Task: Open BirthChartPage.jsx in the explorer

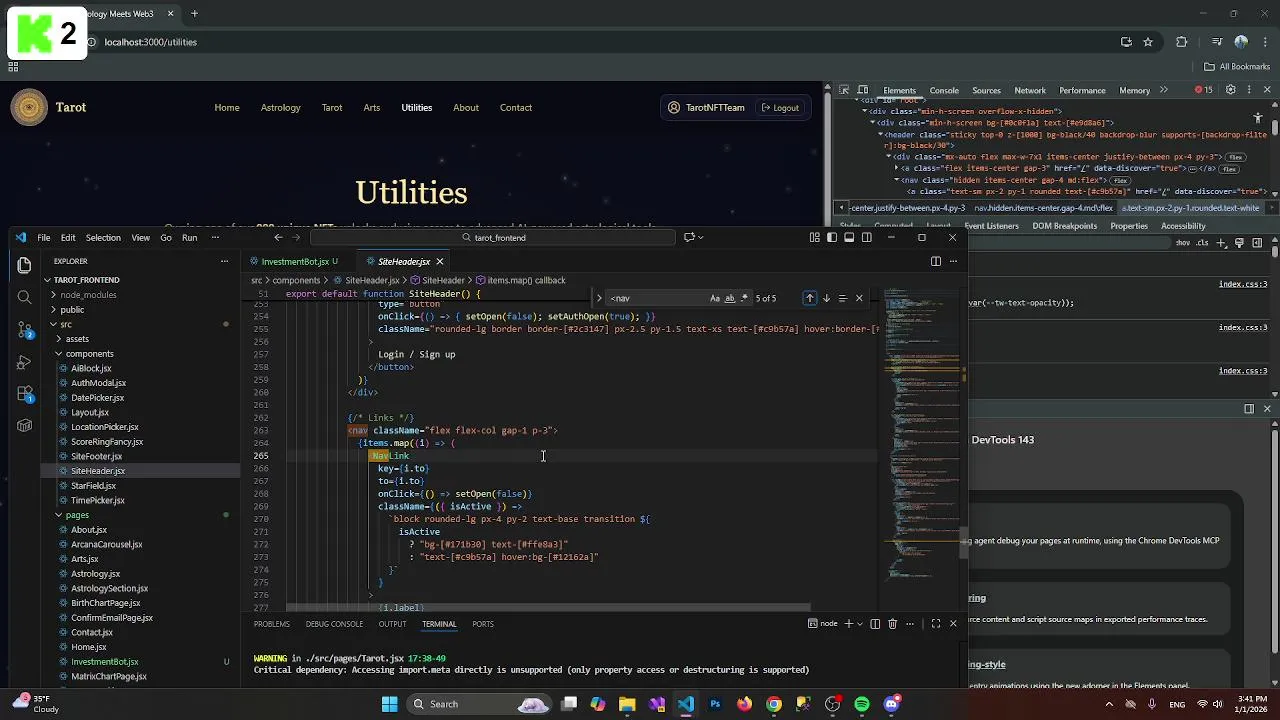Action: (x=105, y=603)
